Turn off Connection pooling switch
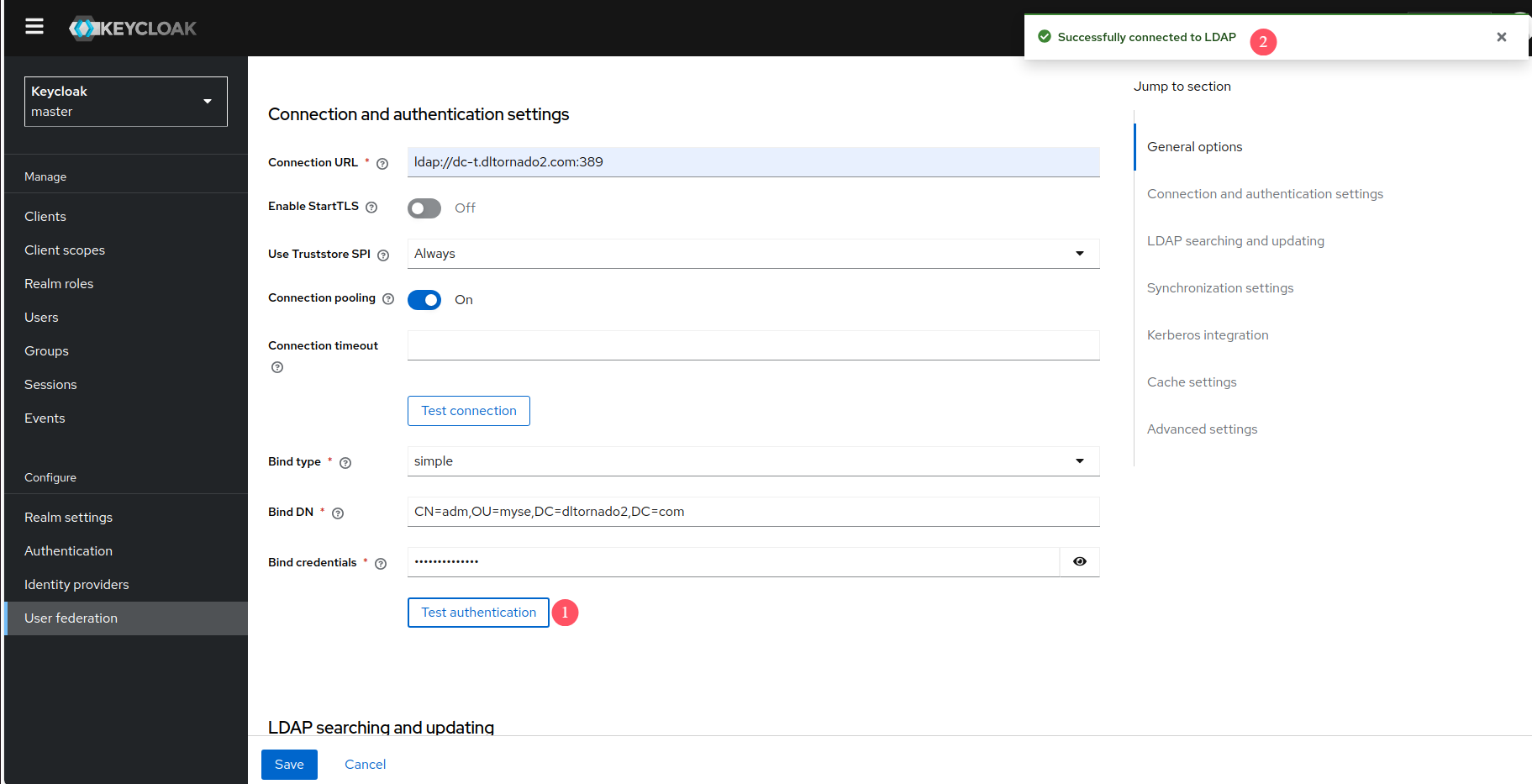Screen dimensions: 1532x784 tap(424, 300)
